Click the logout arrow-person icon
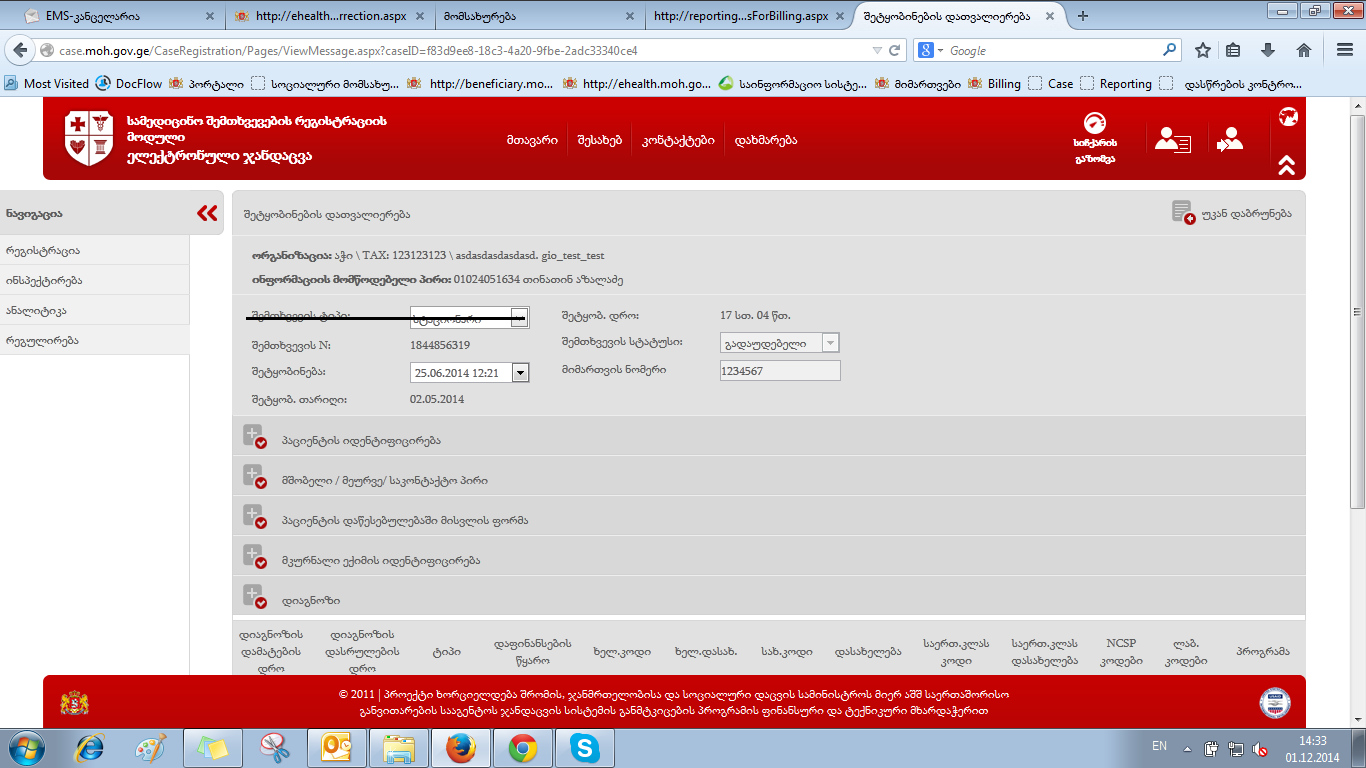The height and width of the screenshot is (768, 1366). coord(1230,140)
